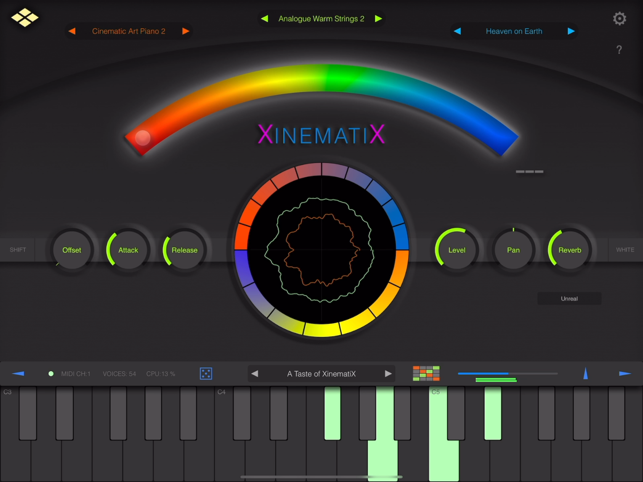Click the Reverb knob
This screenshot has width=643, height=482.
tap(570, 250)
